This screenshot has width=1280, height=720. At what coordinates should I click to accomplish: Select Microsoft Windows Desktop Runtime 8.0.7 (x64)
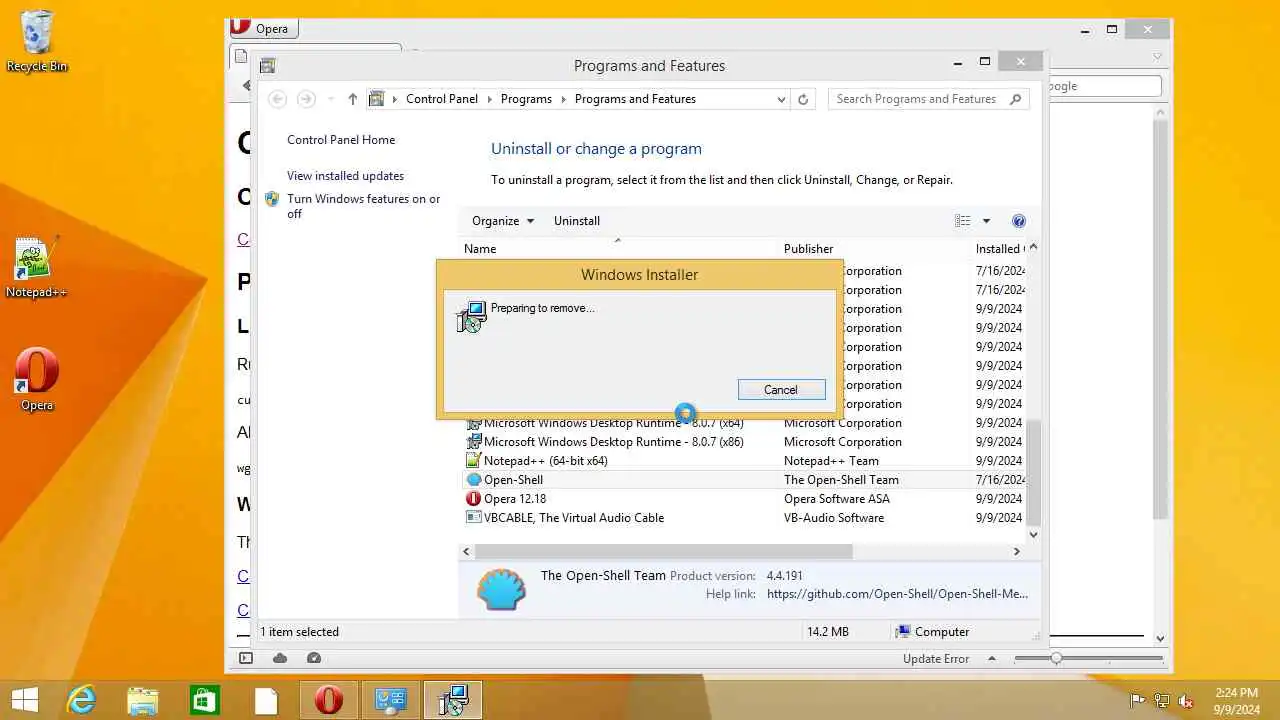(745, 423)
